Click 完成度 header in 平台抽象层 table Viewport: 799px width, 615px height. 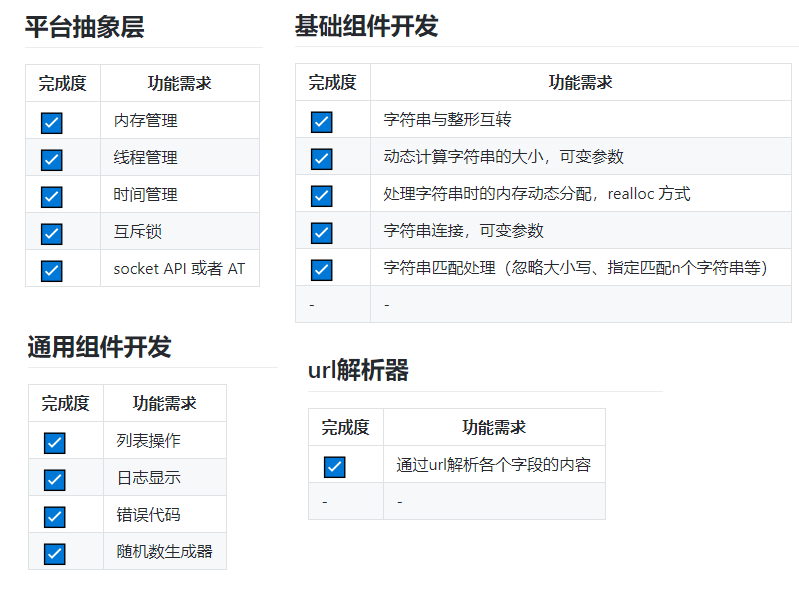point(63,84)
